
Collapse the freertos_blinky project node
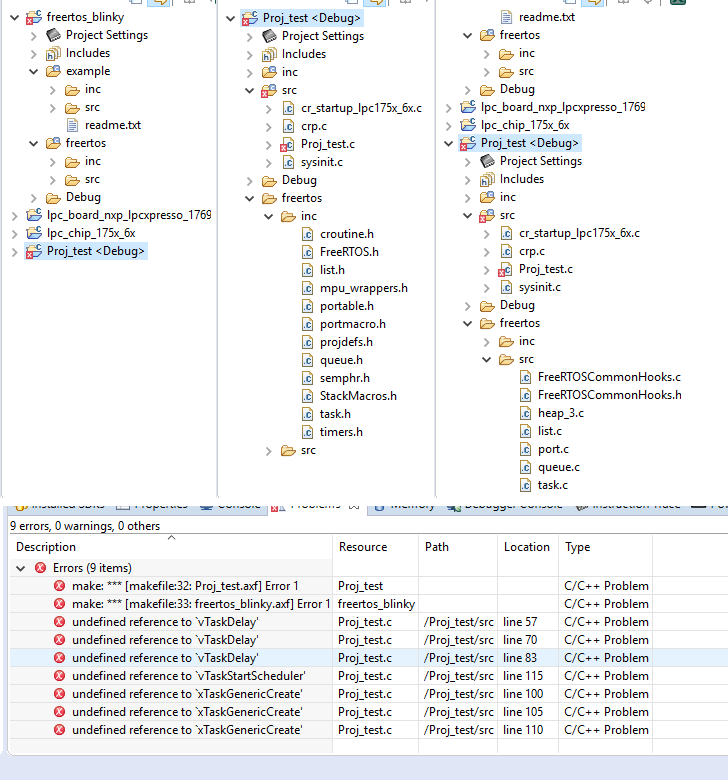(15, 18)
